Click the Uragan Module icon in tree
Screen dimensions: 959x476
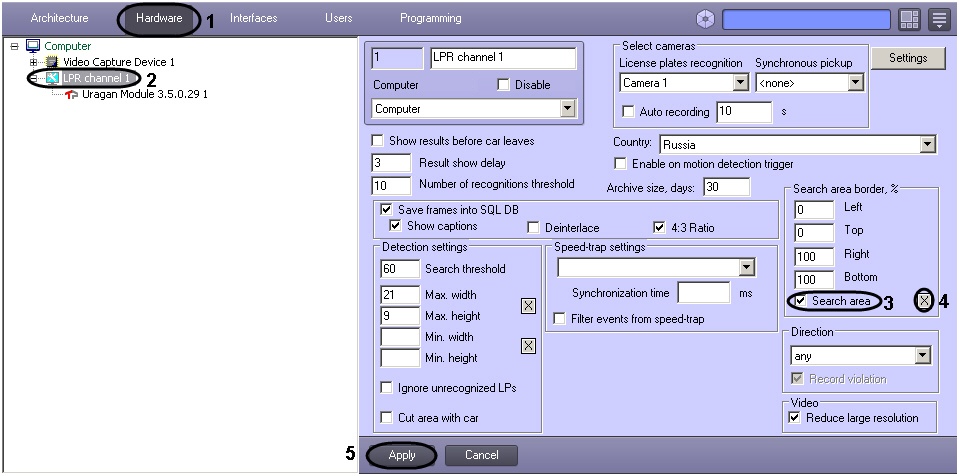[x=72, y=94]
